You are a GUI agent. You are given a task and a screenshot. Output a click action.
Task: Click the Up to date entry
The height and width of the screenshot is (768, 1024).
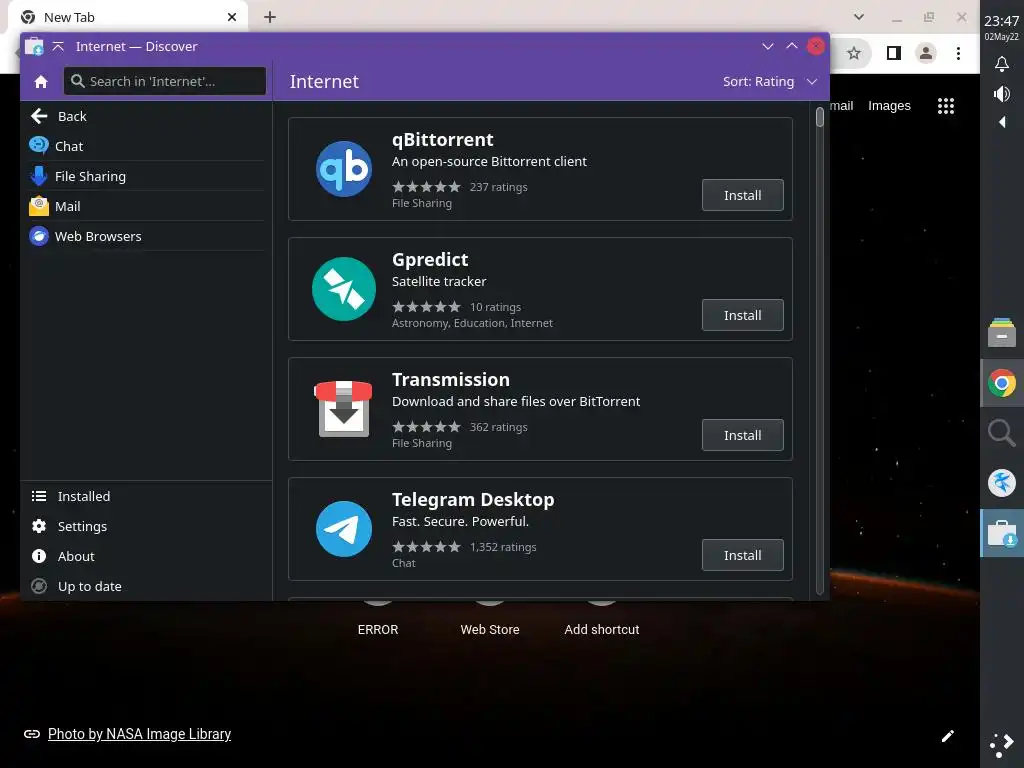(147, 586)
